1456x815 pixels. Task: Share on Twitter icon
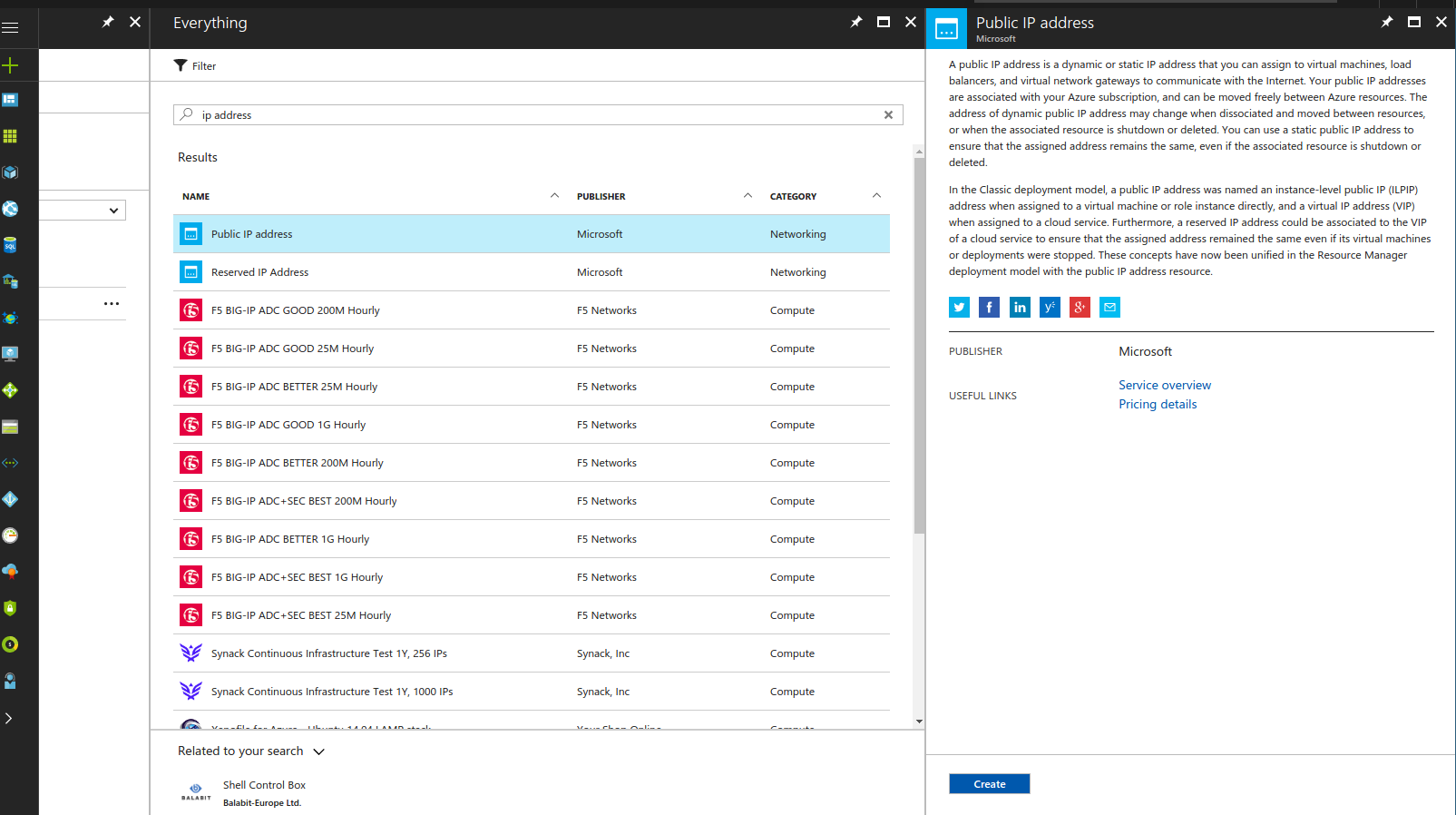click(959, 308)
